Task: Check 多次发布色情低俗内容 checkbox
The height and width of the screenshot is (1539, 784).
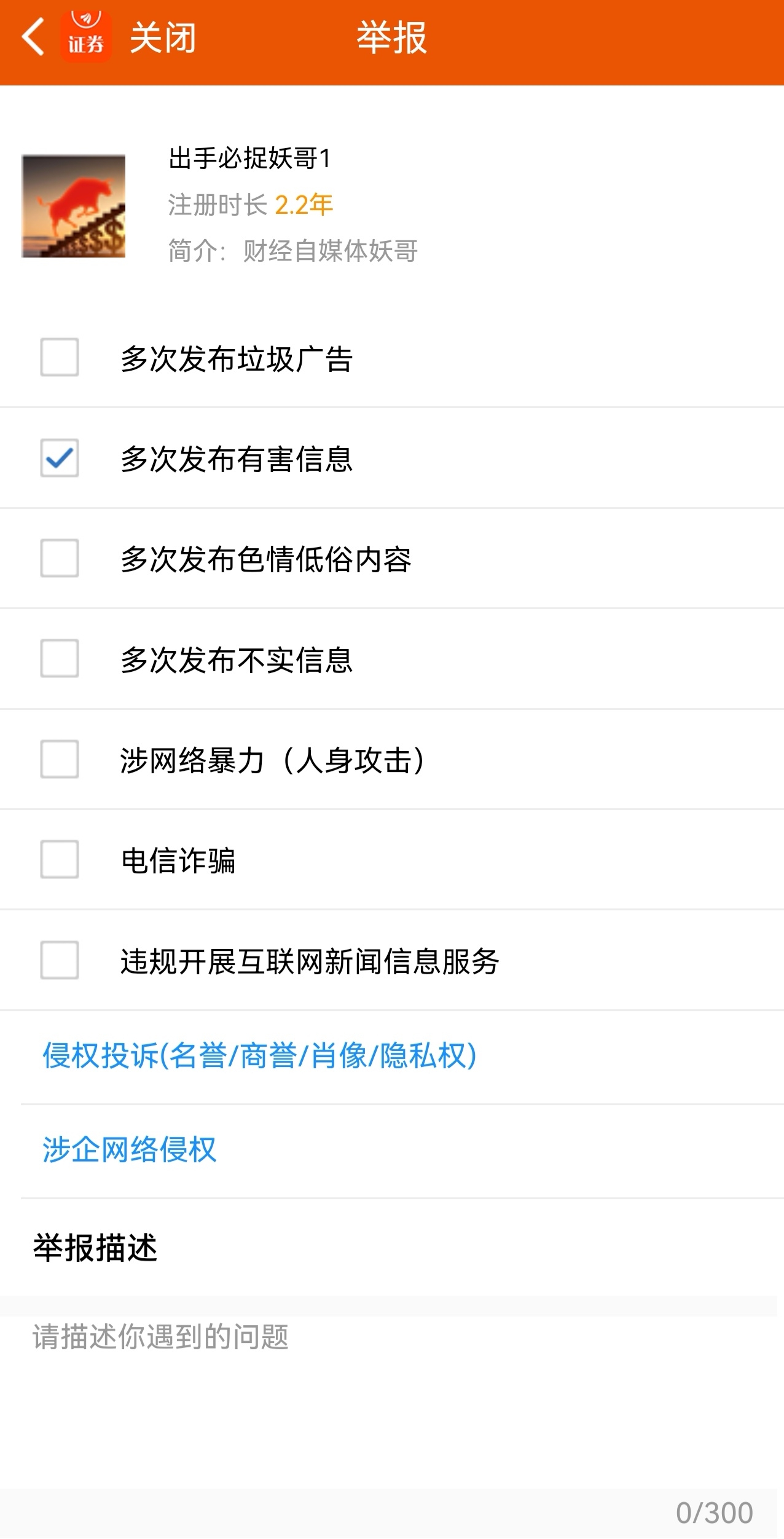Action: pos(60,557)
